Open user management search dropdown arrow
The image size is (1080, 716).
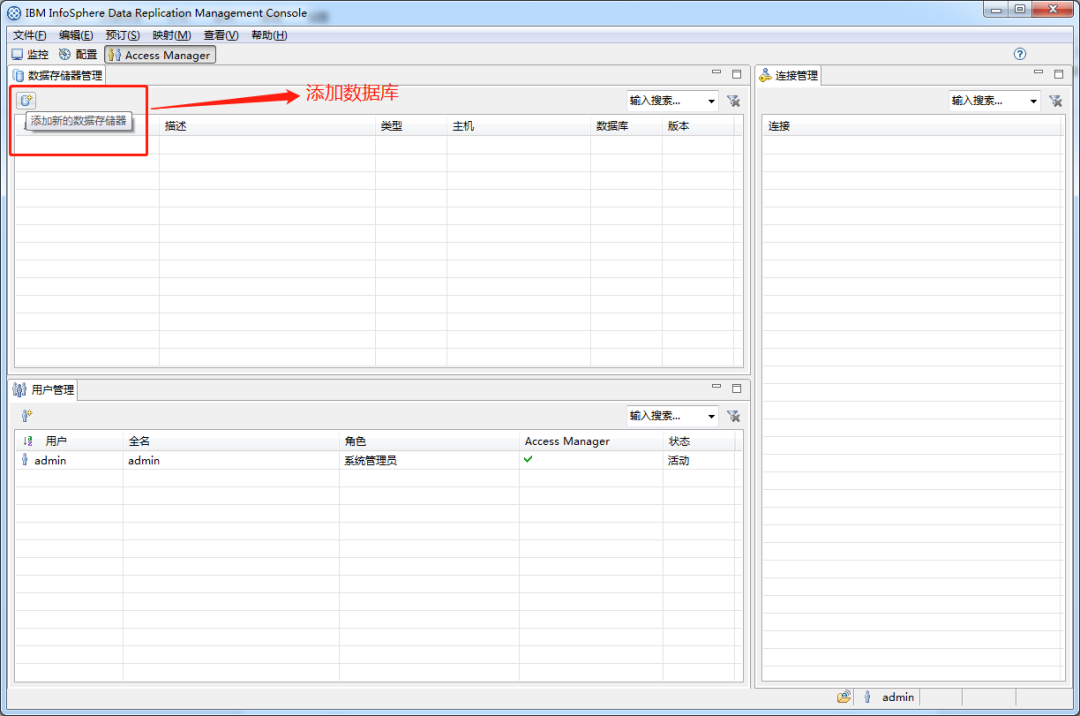click(x=712, y=416)
